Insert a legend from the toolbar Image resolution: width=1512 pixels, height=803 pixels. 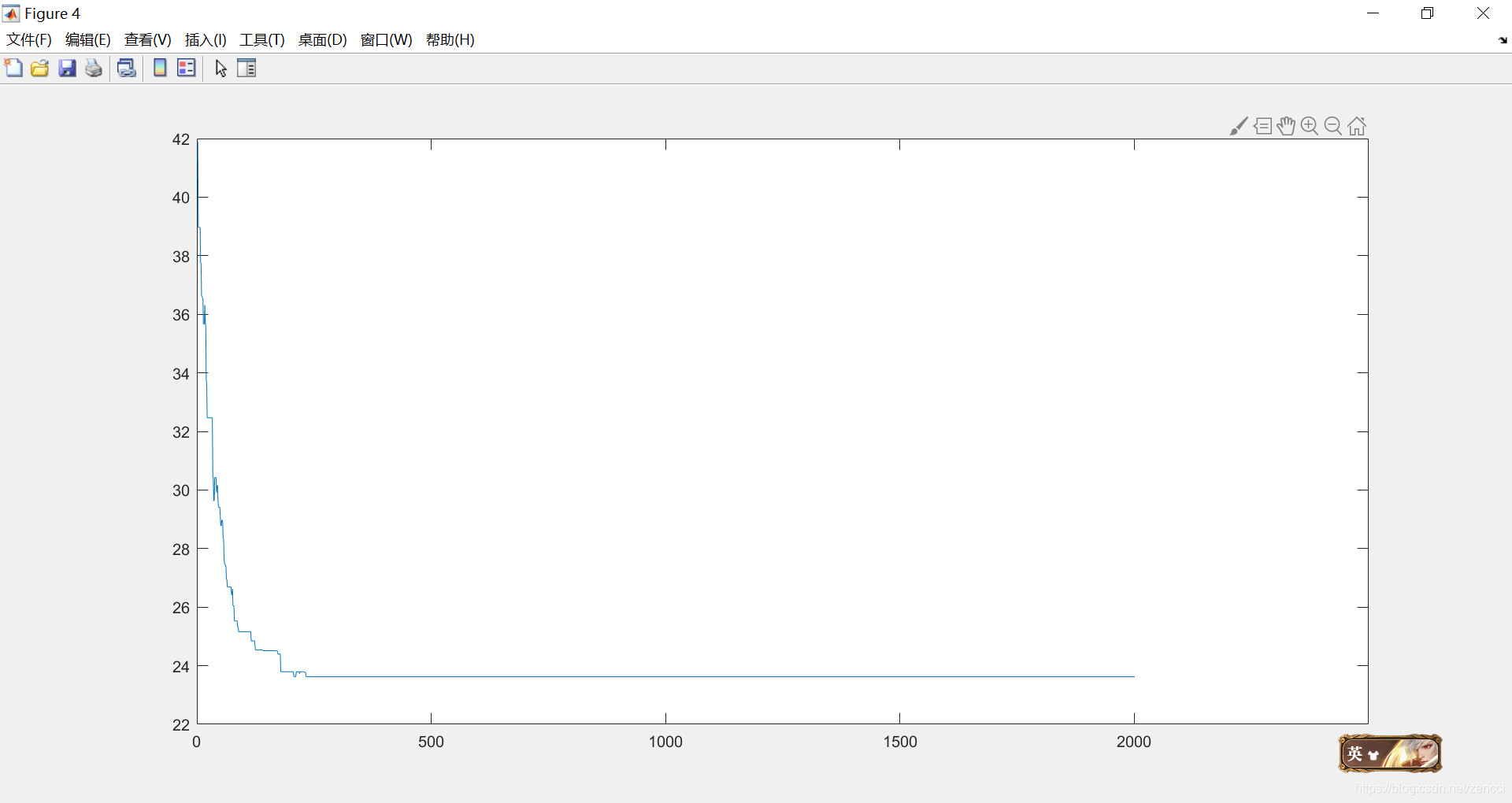pos(187,68)
